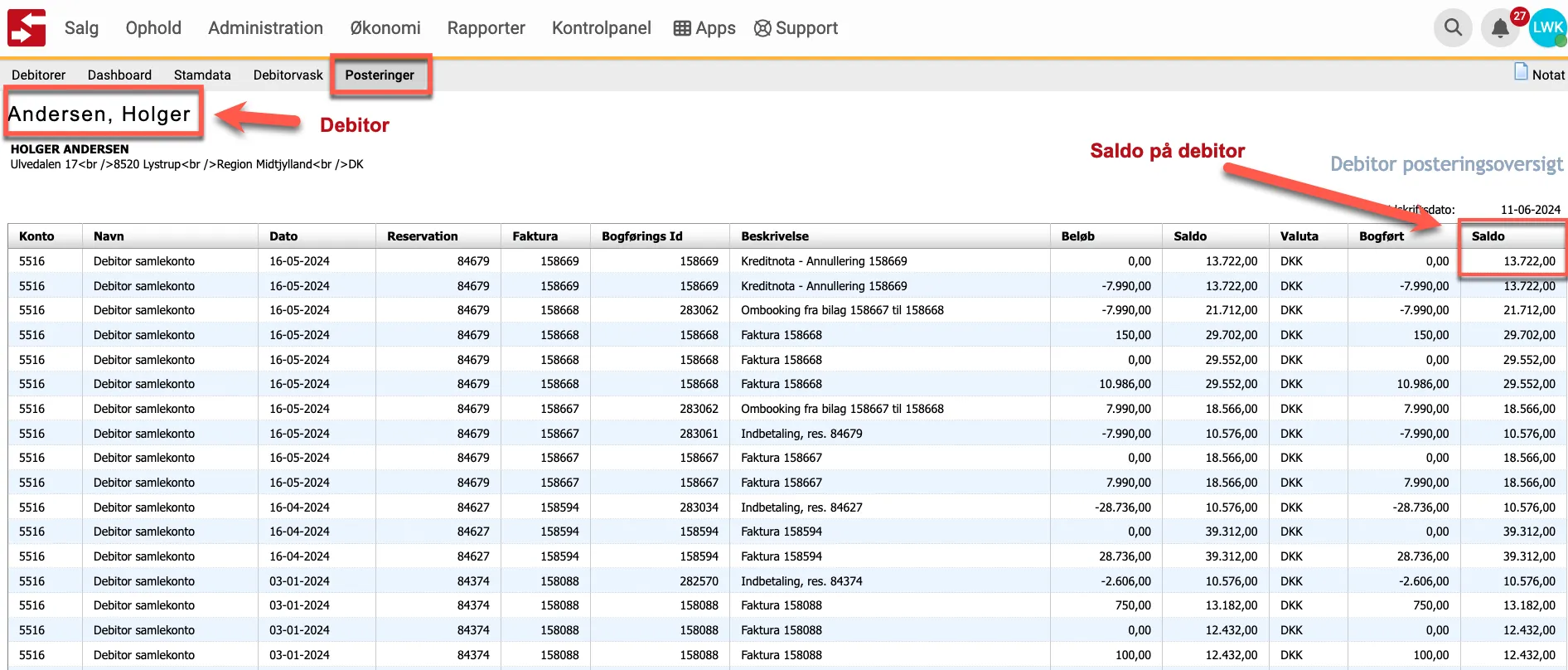
Task: Open the LWK user avatar
Action: (x=1547, y=27)
